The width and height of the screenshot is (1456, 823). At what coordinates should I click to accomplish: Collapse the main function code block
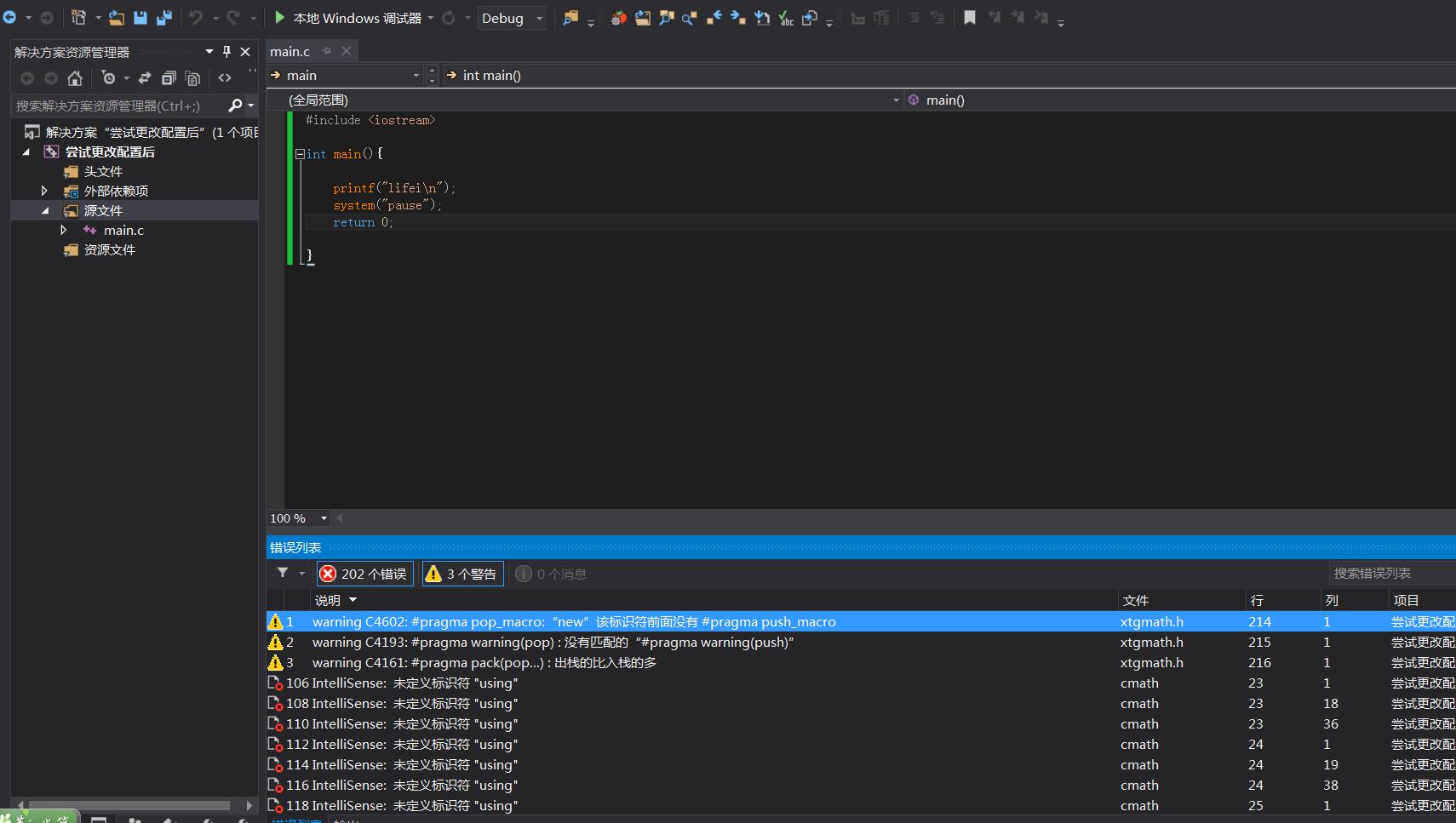300,154
